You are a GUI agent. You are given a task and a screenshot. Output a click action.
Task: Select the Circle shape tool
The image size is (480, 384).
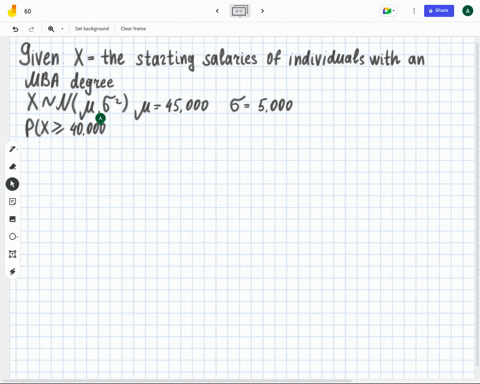click(13, 237)
